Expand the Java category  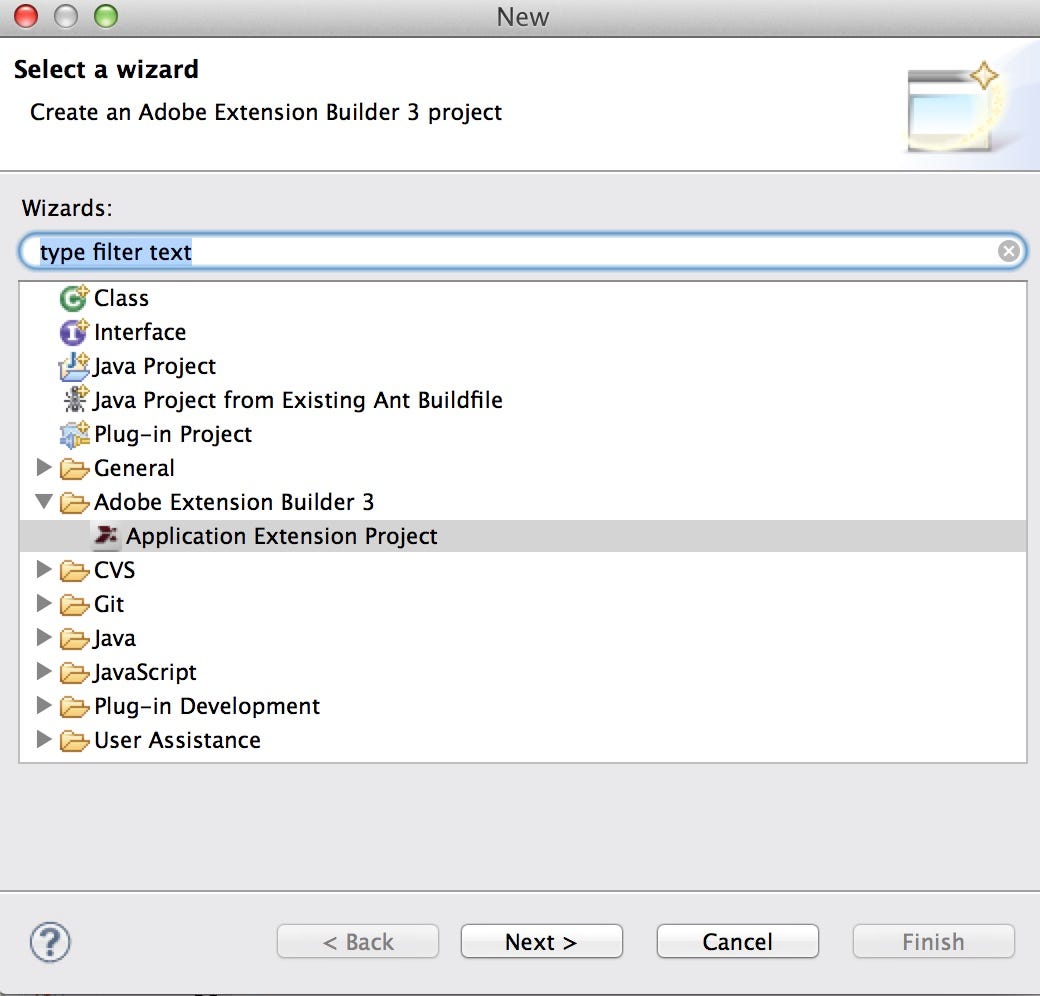pyautogui.click(x=44, y=637)
